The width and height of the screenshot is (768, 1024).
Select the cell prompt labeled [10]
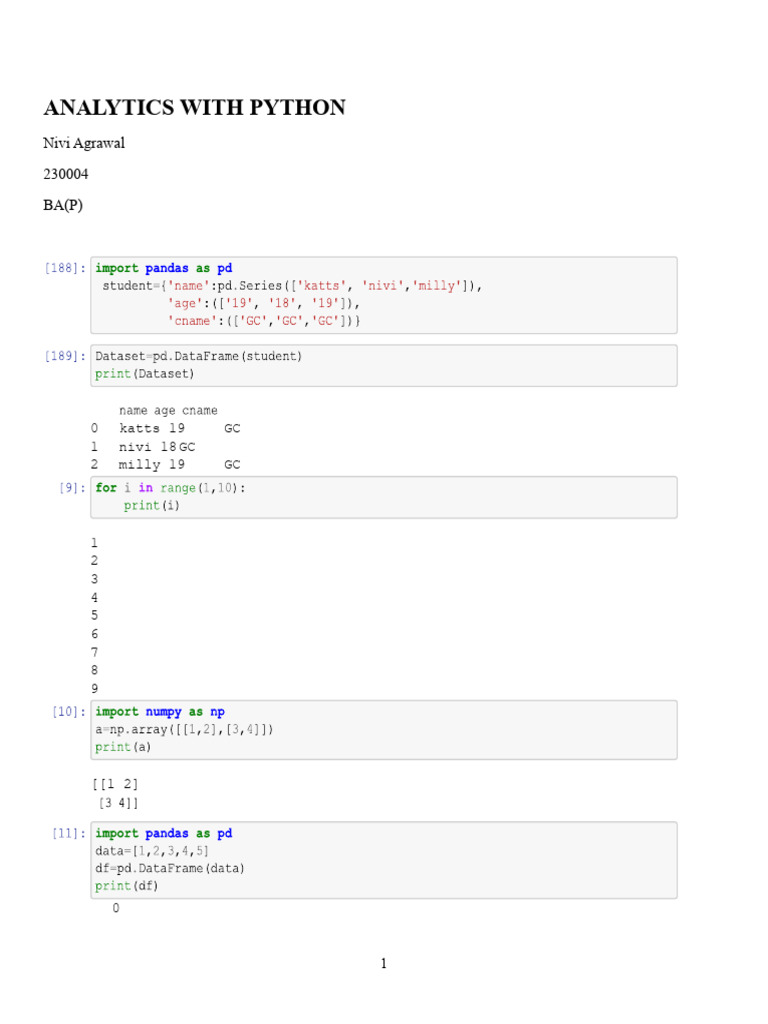68,712
